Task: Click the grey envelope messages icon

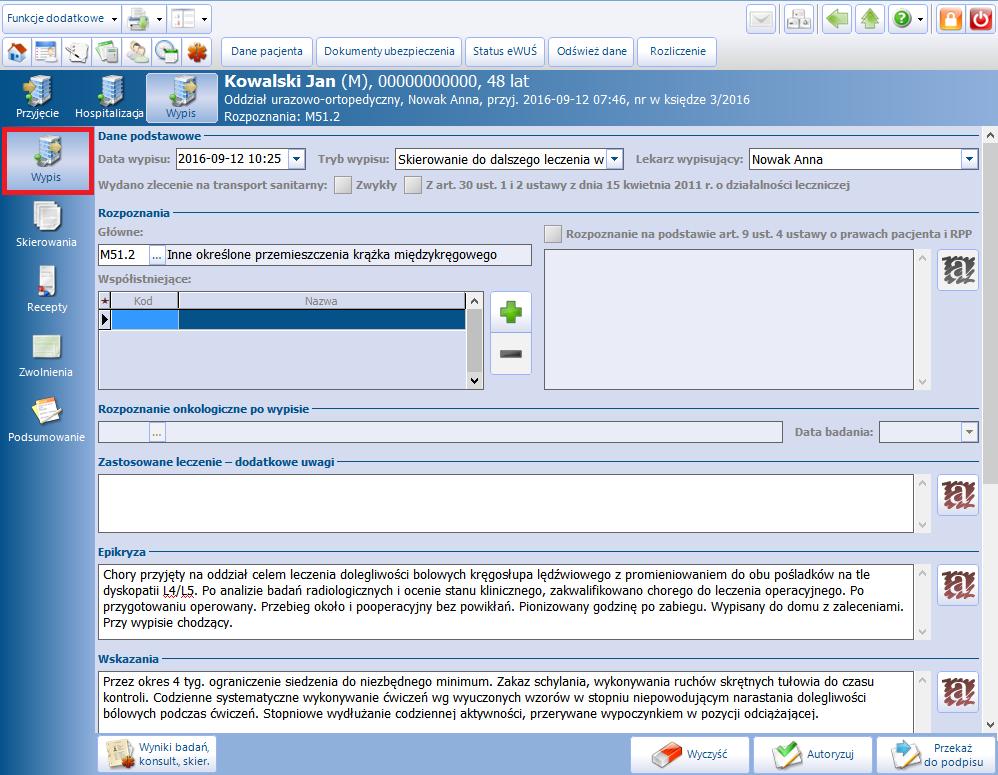Action: tap(761, 19)
